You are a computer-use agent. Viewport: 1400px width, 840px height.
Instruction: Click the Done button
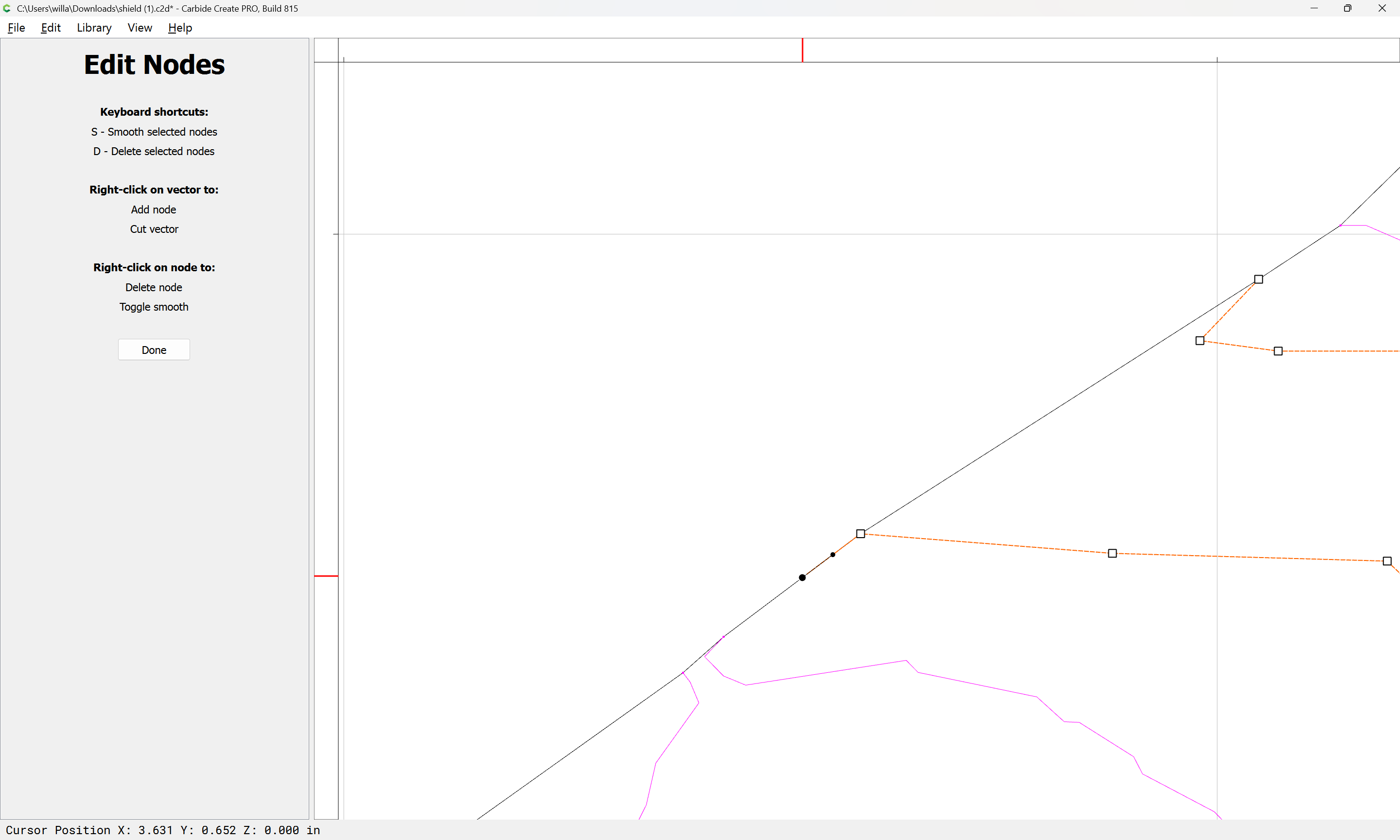(x=154, y=350)
